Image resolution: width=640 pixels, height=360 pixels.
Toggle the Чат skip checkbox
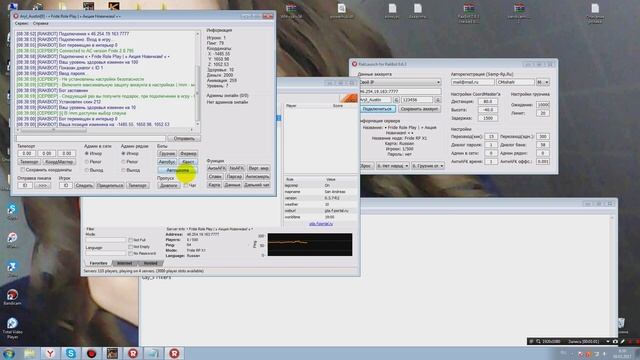coord(186,185)
